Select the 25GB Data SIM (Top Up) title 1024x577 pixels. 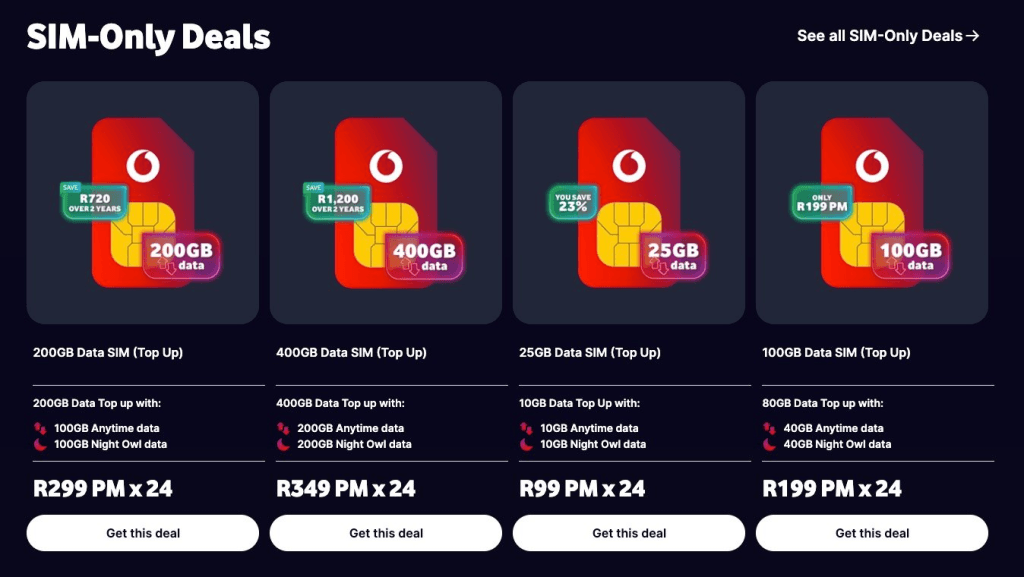591,353
